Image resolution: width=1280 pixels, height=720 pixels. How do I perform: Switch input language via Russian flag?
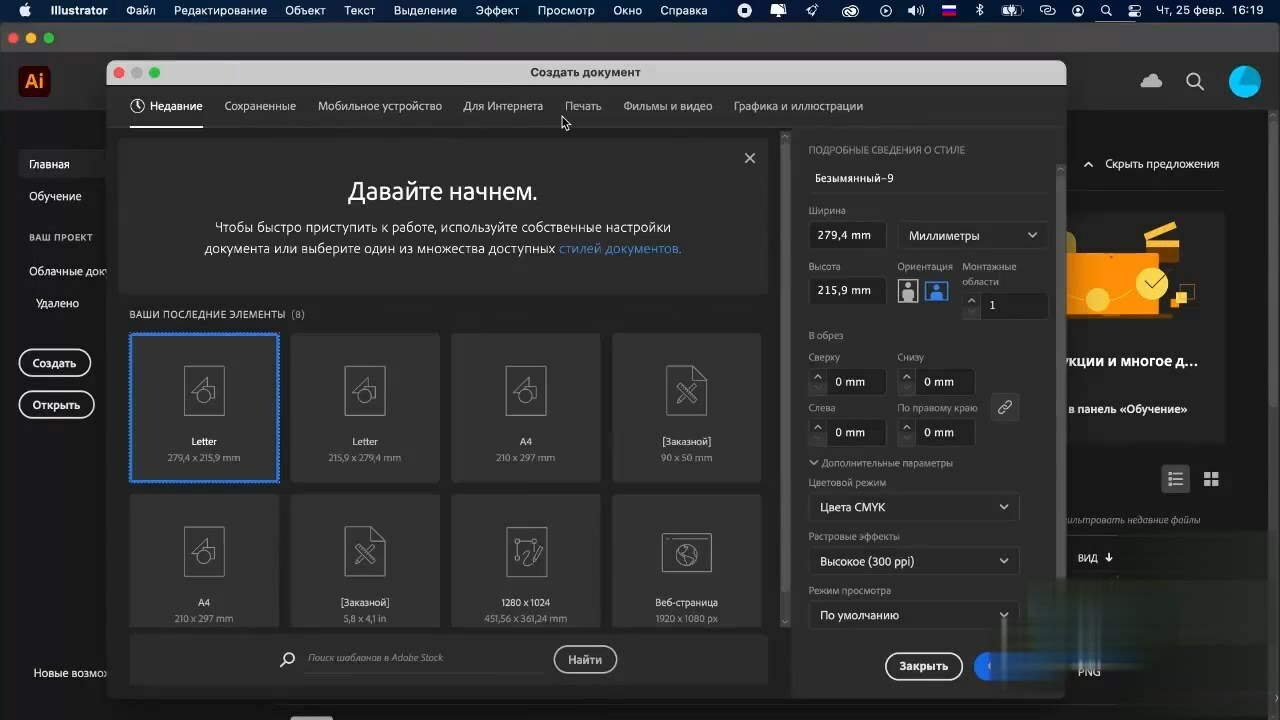pyautogui.click(x=949, y=11)
